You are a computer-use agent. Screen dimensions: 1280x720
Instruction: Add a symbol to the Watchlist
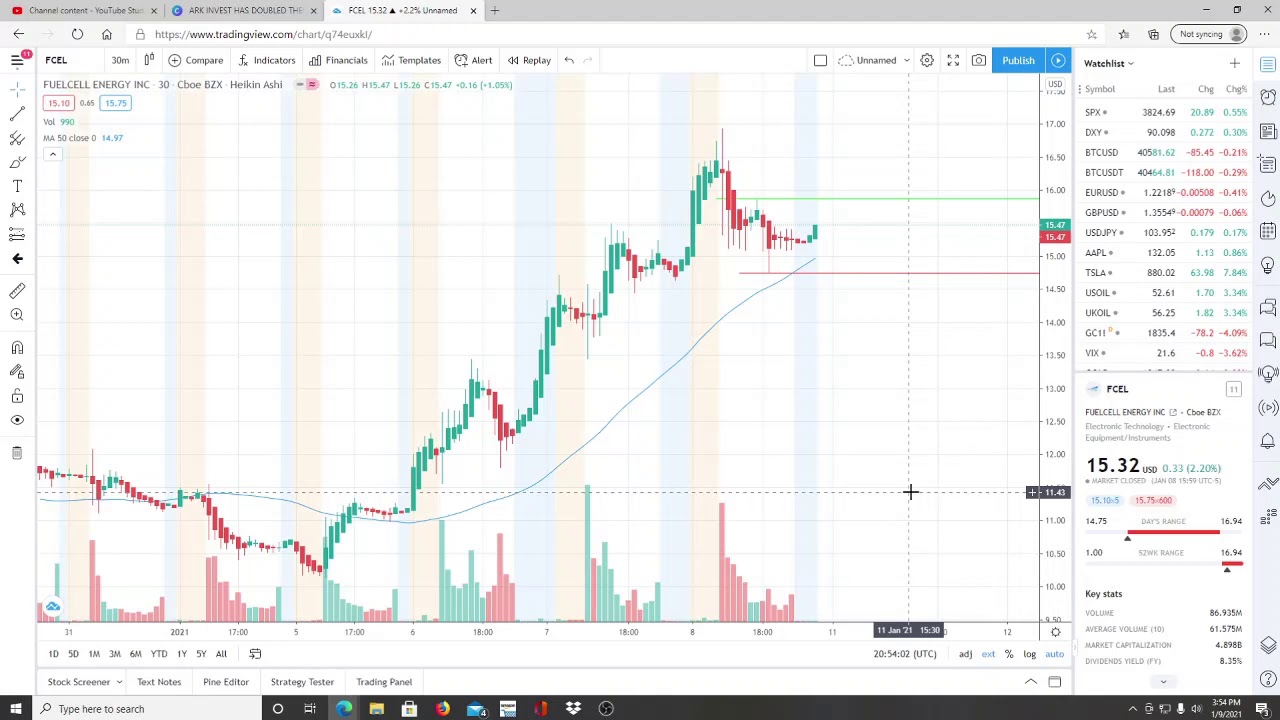1234,63
